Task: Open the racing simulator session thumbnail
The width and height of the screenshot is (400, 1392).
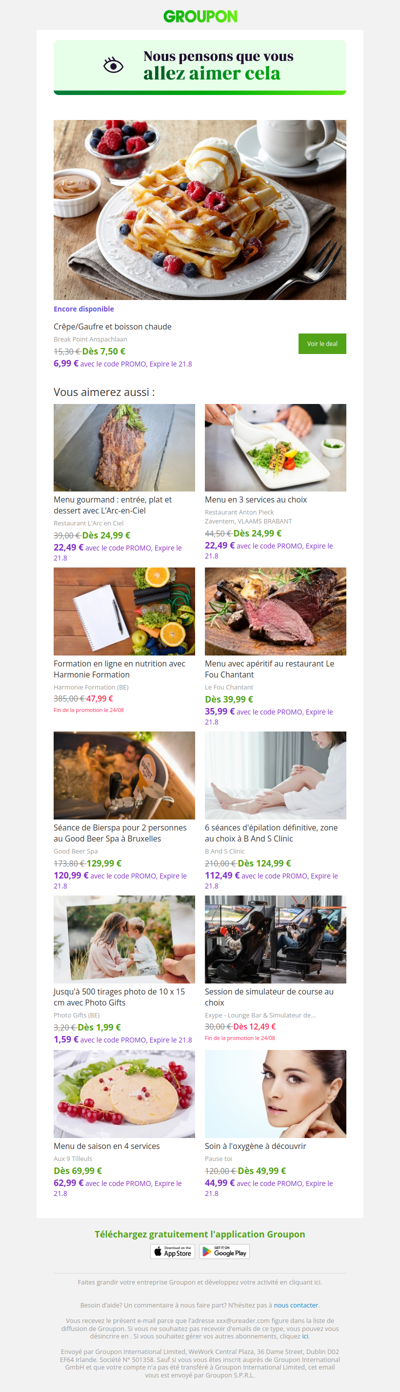Action: pos(275,940)
